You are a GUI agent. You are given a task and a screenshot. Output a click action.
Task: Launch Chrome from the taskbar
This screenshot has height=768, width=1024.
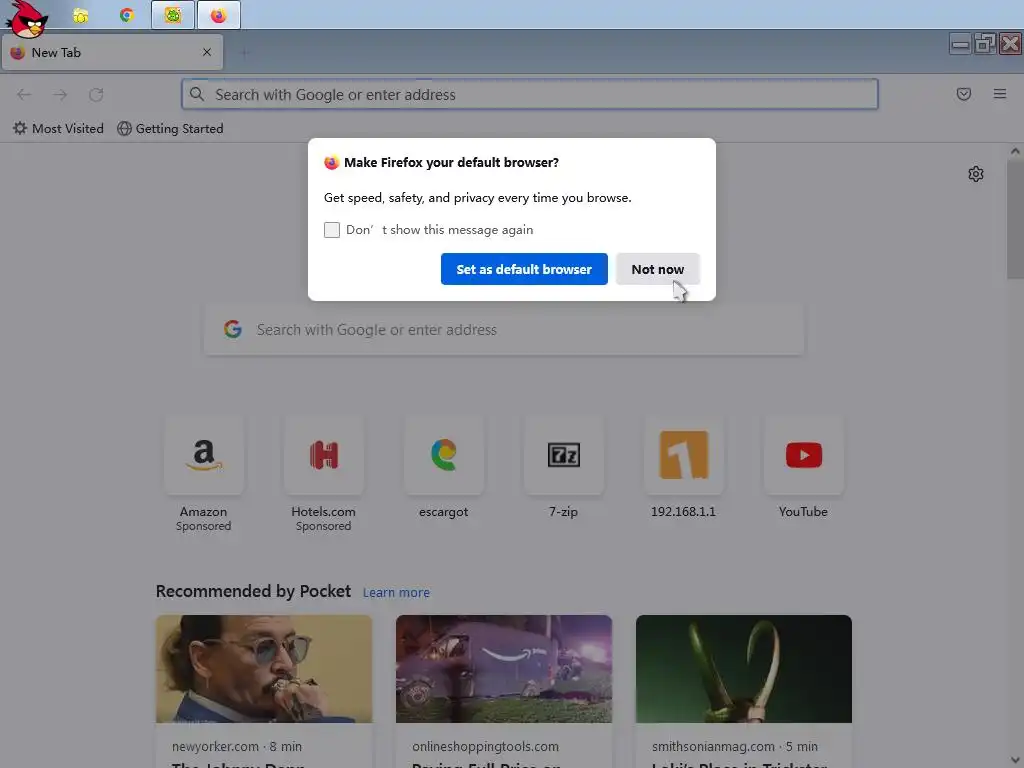(127, 15)
